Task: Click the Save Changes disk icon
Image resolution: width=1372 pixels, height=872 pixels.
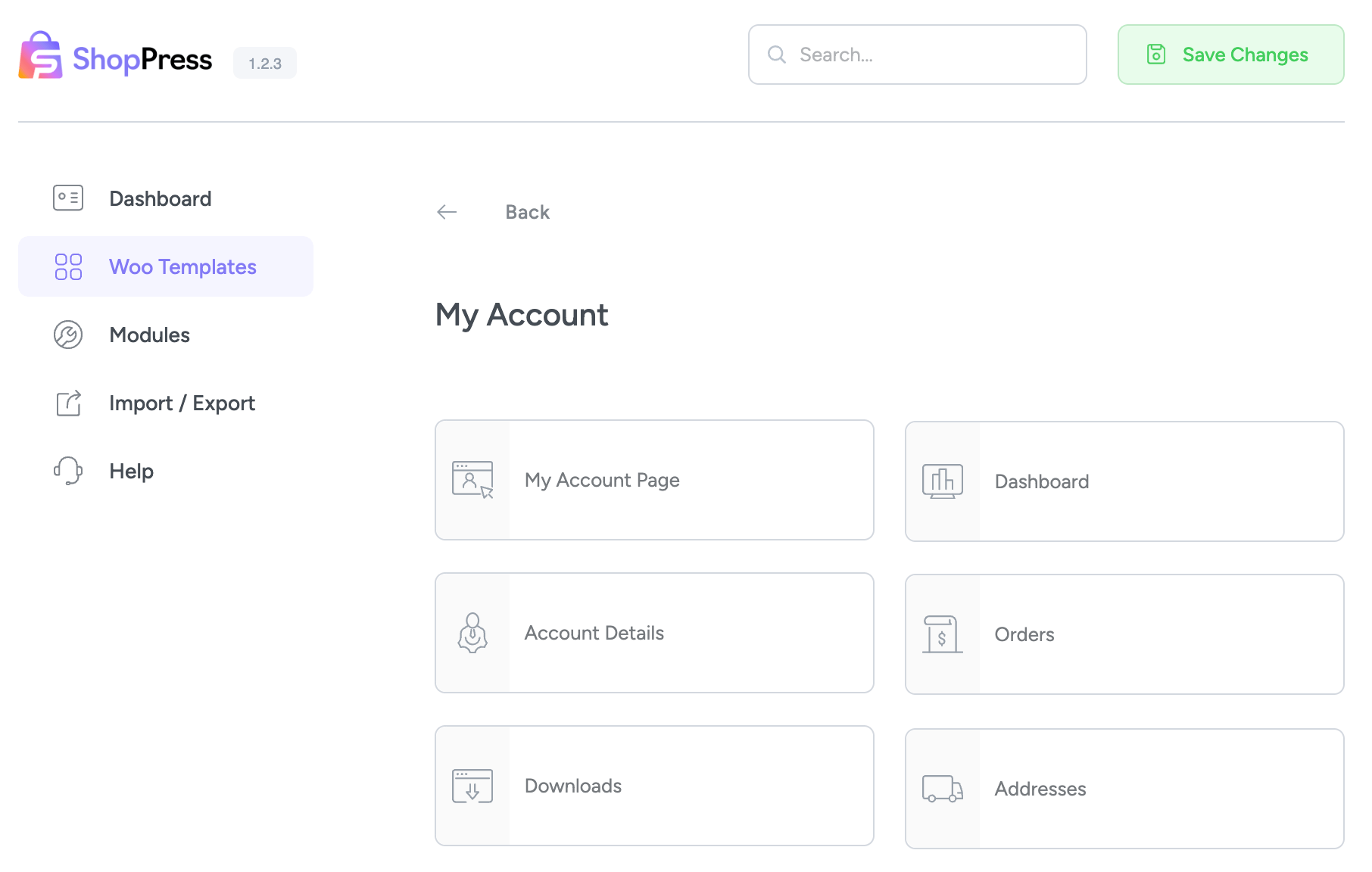Action: point(1155,54)
